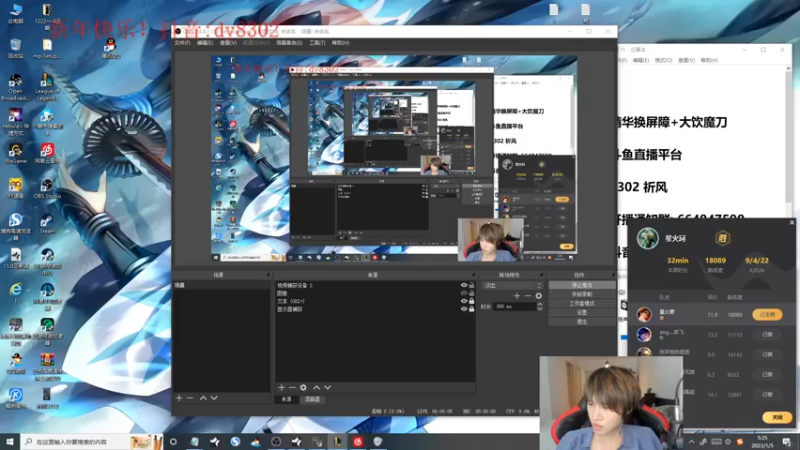Image resolution: width=800 pixels, height=450 pixels.
Task: Toggle visibility of 显示器捕获 source
Action: pos(464,309)
